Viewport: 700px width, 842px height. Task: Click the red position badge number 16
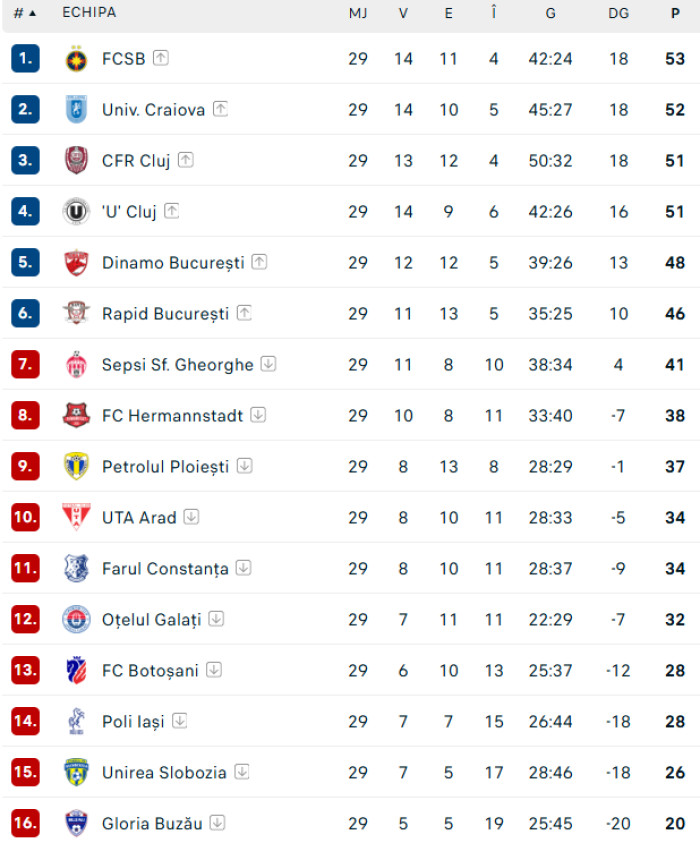pyautogui.click(x=25, y=823)
